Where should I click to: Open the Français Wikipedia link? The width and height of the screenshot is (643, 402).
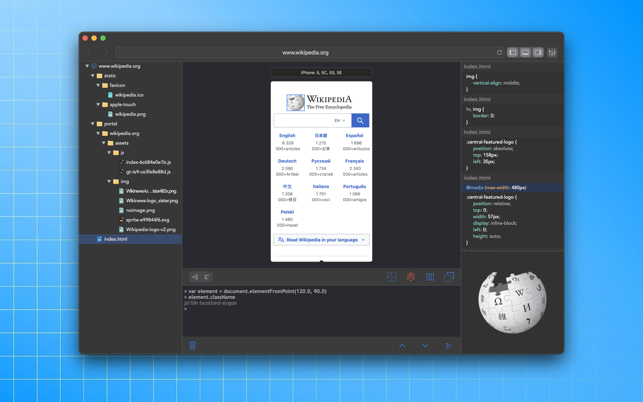354,161
